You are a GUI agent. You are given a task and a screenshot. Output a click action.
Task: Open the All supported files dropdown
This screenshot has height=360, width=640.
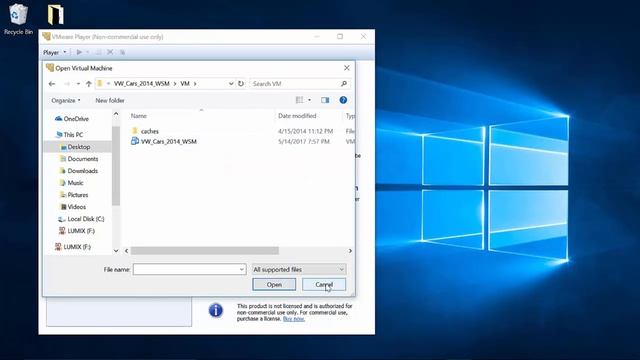pos(299,269)
